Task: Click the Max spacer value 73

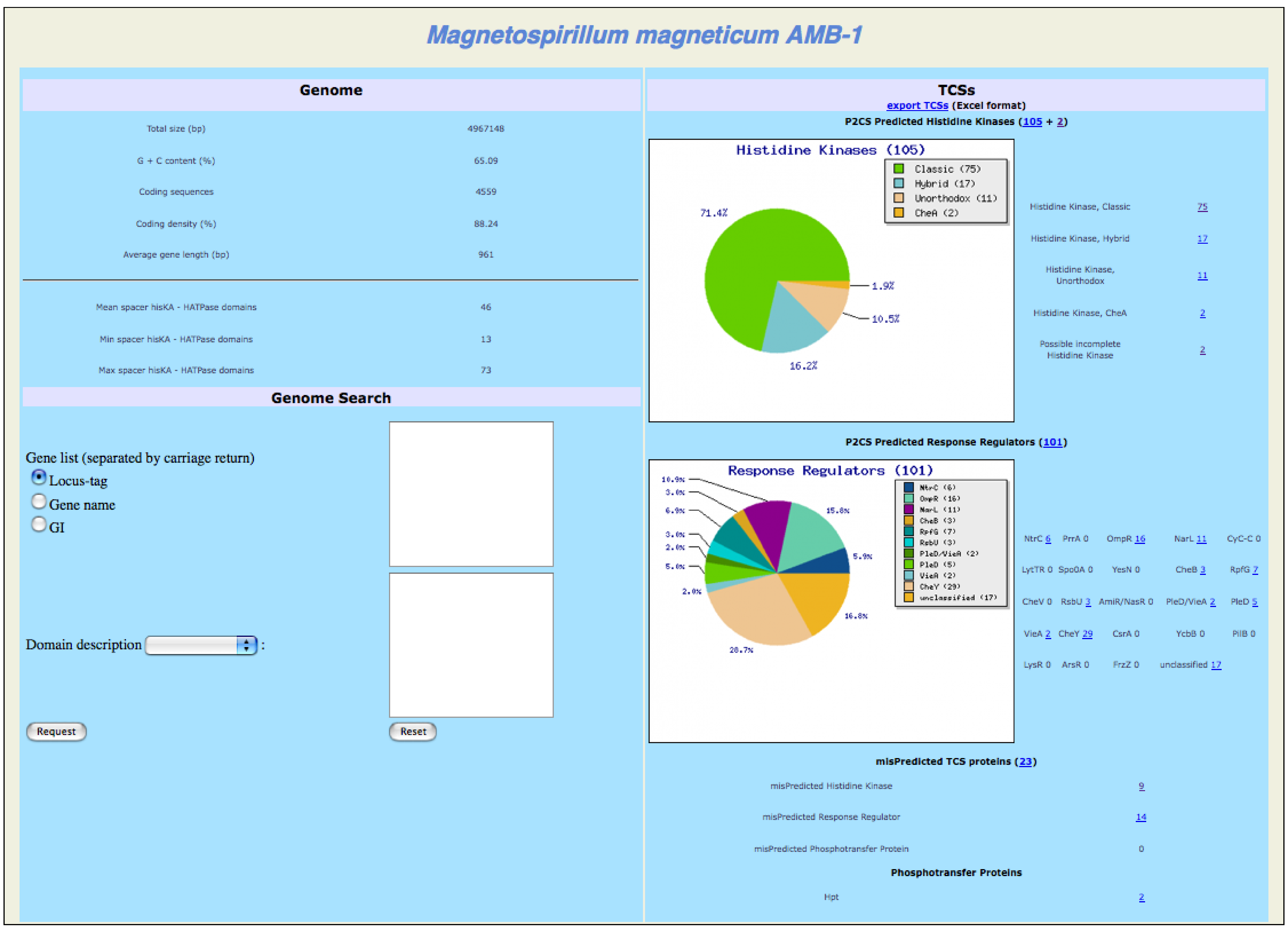Action: pyautogui.click(x=486, y=370)
